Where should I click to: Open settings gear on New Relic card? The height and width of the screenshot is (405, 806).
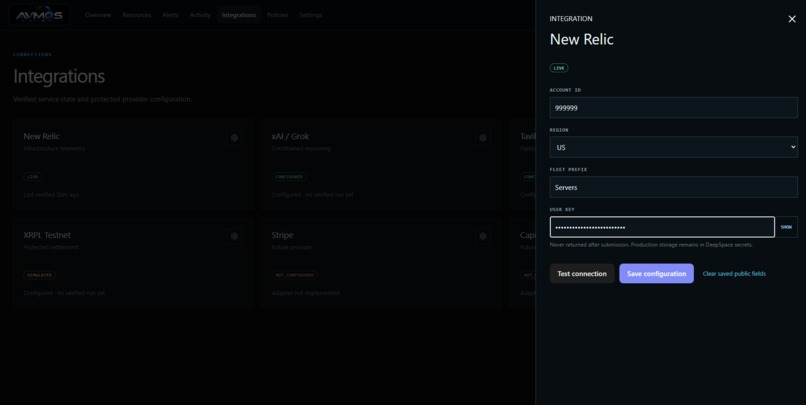[234, 137]
